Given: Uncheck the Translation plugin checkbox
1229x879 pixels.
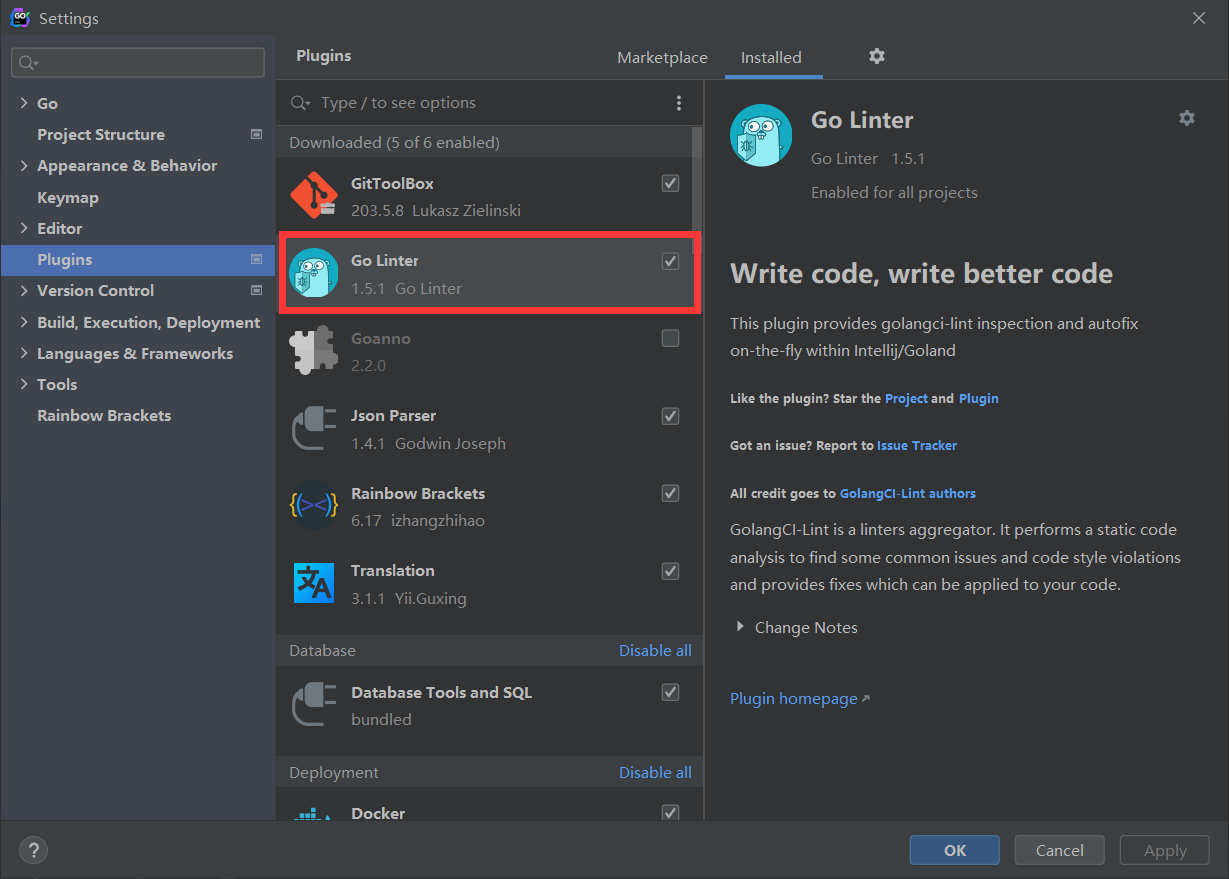Looking at the screenshot, I should (671, 571).
